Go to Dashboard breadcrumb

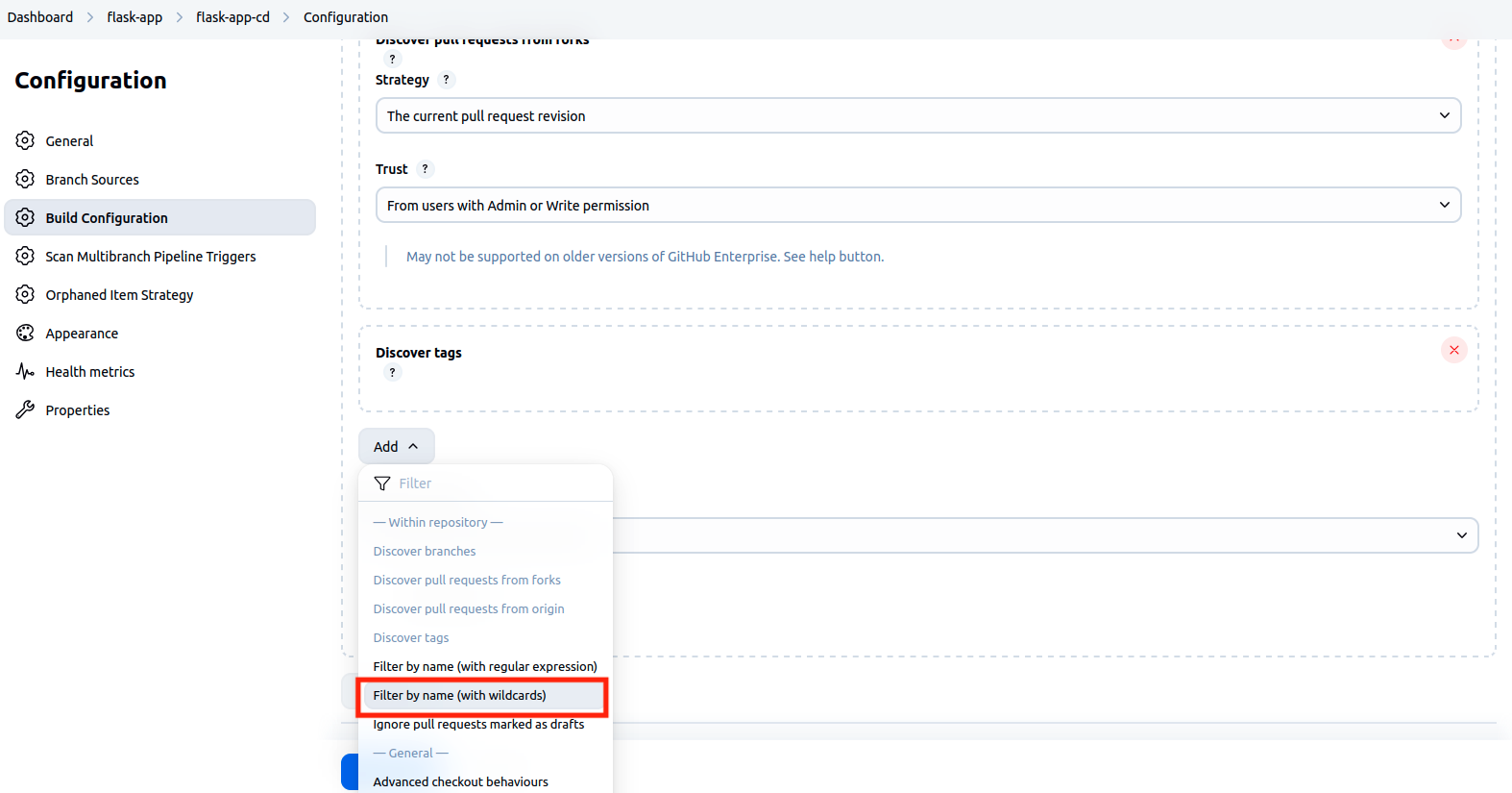pyautogui.click(x=40, y=17)
